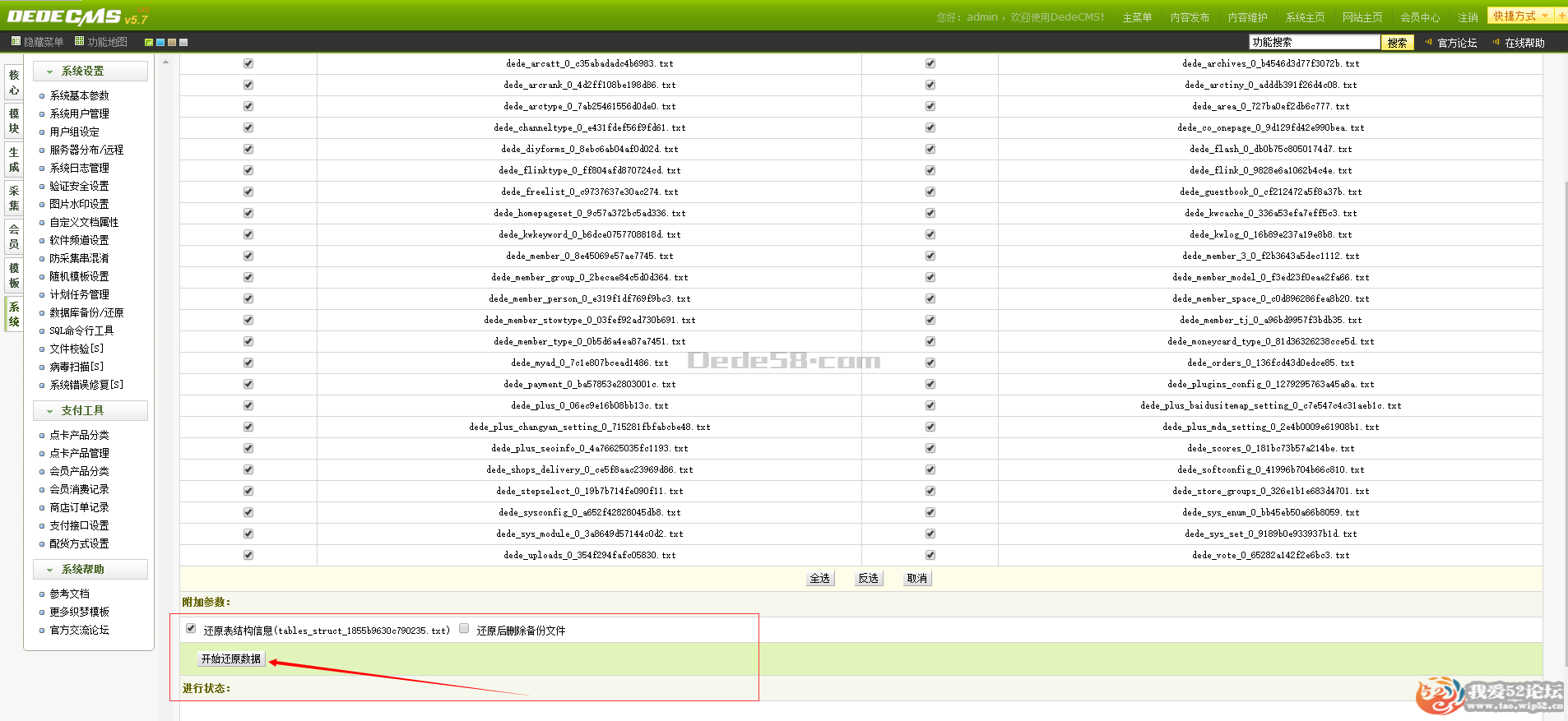Click 主菜单 in top navigation

1137,17
